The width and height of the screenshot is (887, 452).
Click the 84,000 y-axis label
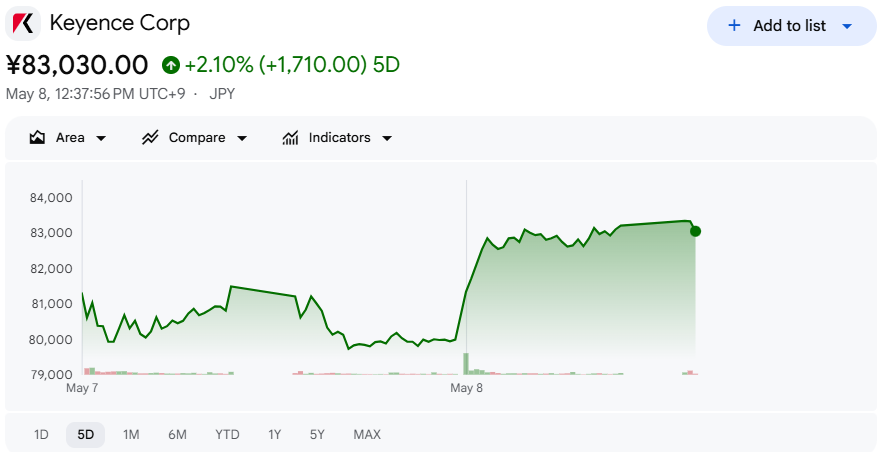[x=51, y=197]
